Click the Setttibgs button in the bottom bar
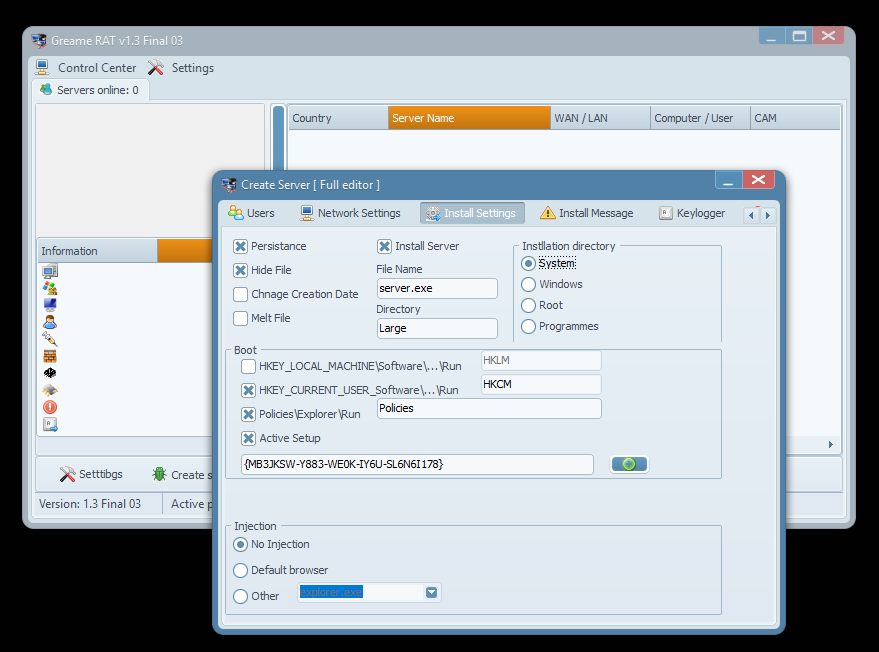Image resolution: width=879 pixels, height=652 pixels. [x=91, y=474]
